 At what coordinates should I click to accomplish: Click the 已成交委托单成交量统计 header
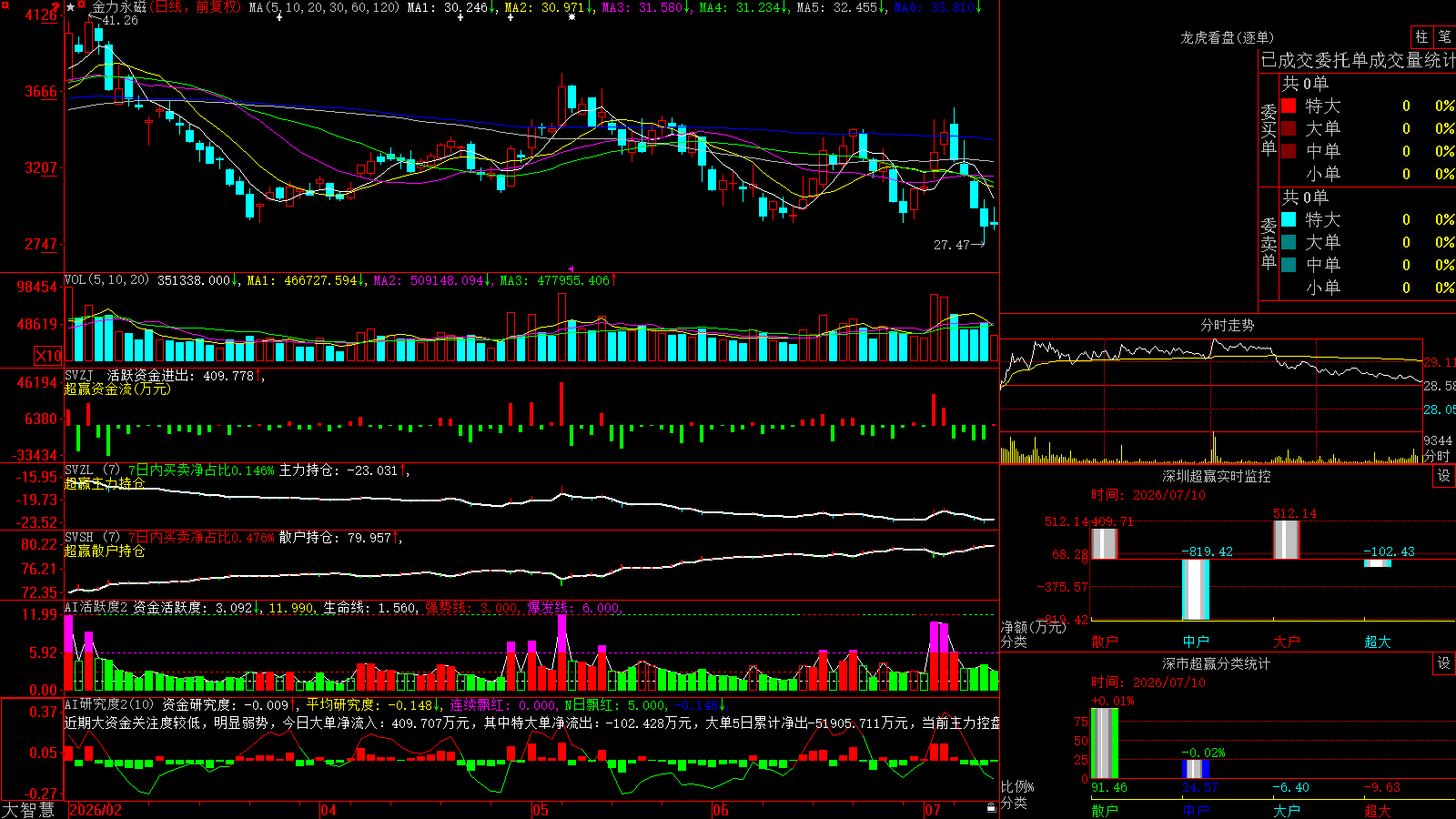click(1358, 60)
